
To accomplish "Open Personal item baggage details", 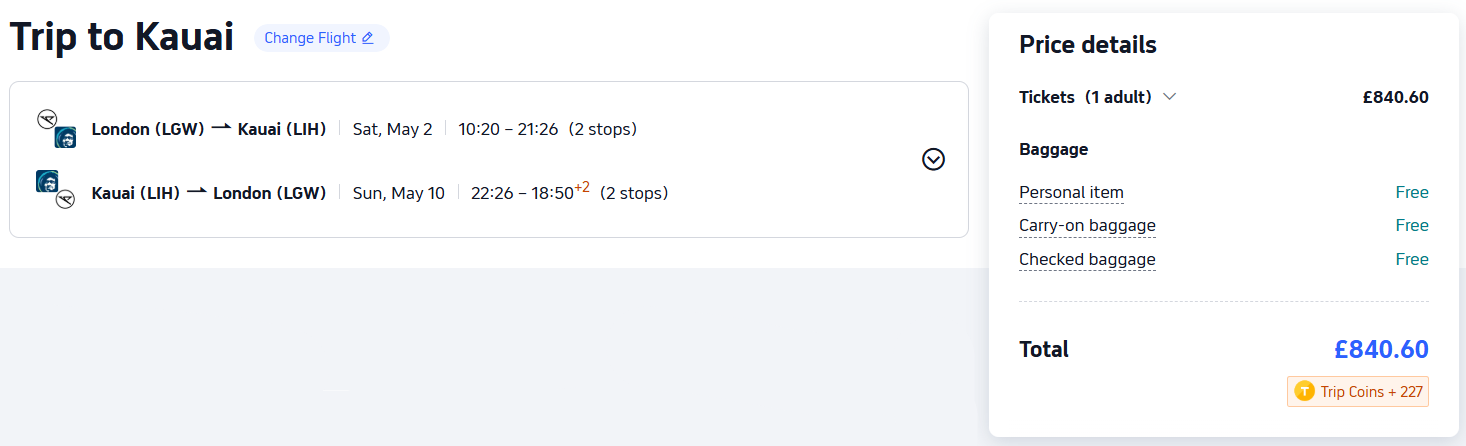I will click(x=1071, y=193).
